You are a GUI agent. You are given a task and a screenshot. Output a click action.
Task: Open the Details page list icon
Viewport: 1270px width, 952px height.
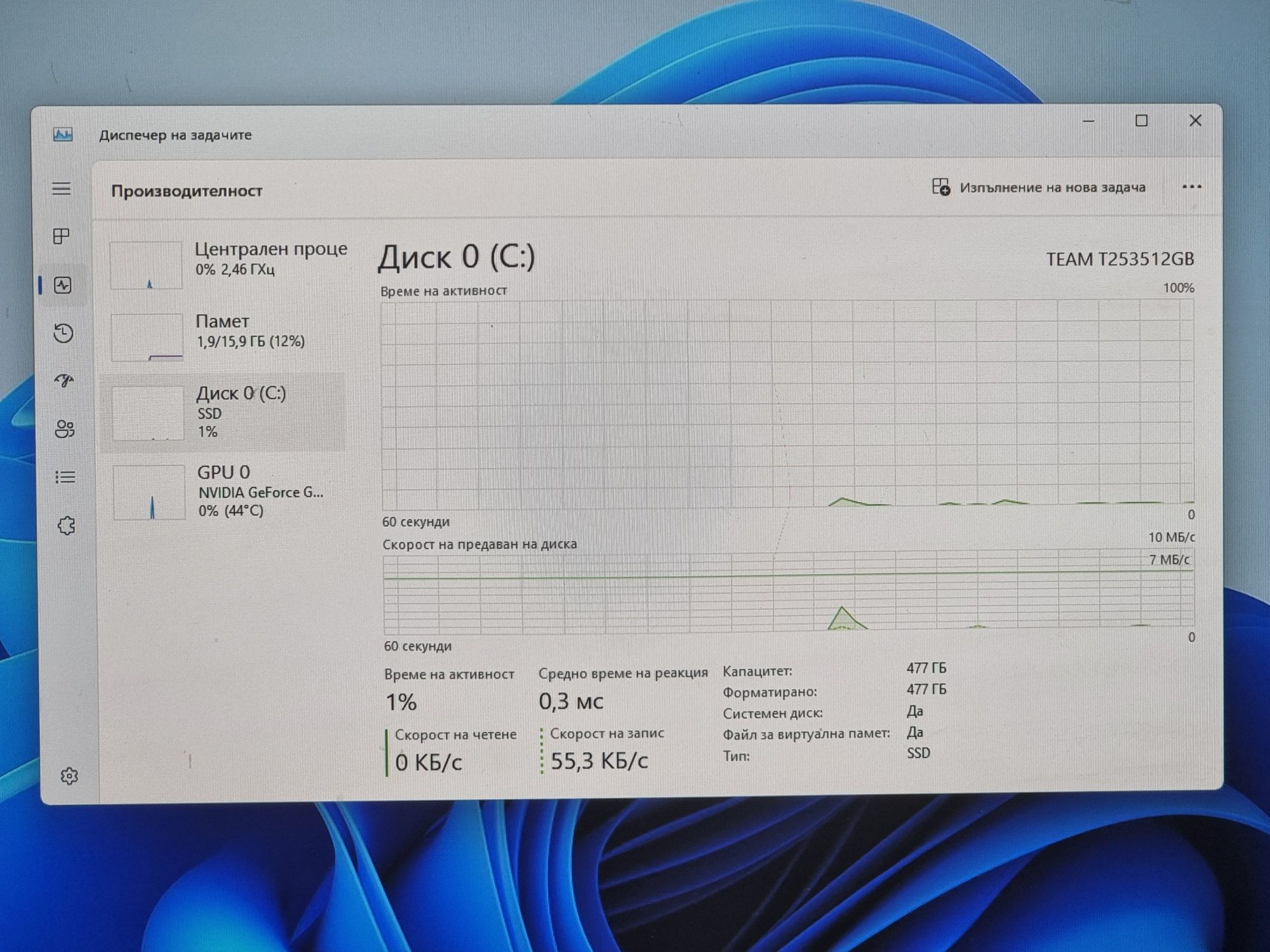coord(65,477)
